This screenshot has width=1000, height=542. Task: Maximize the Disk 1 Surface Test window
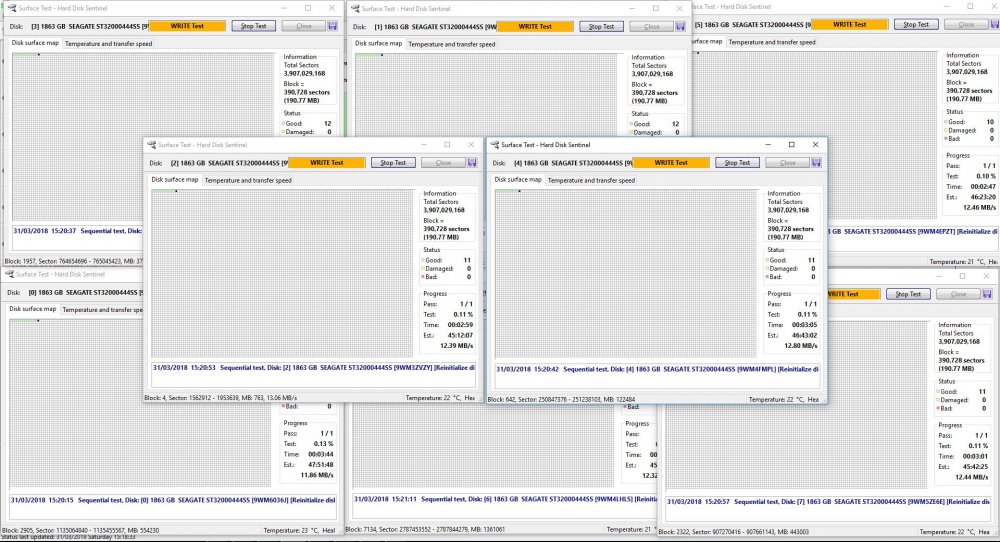[x=656, y=9]
